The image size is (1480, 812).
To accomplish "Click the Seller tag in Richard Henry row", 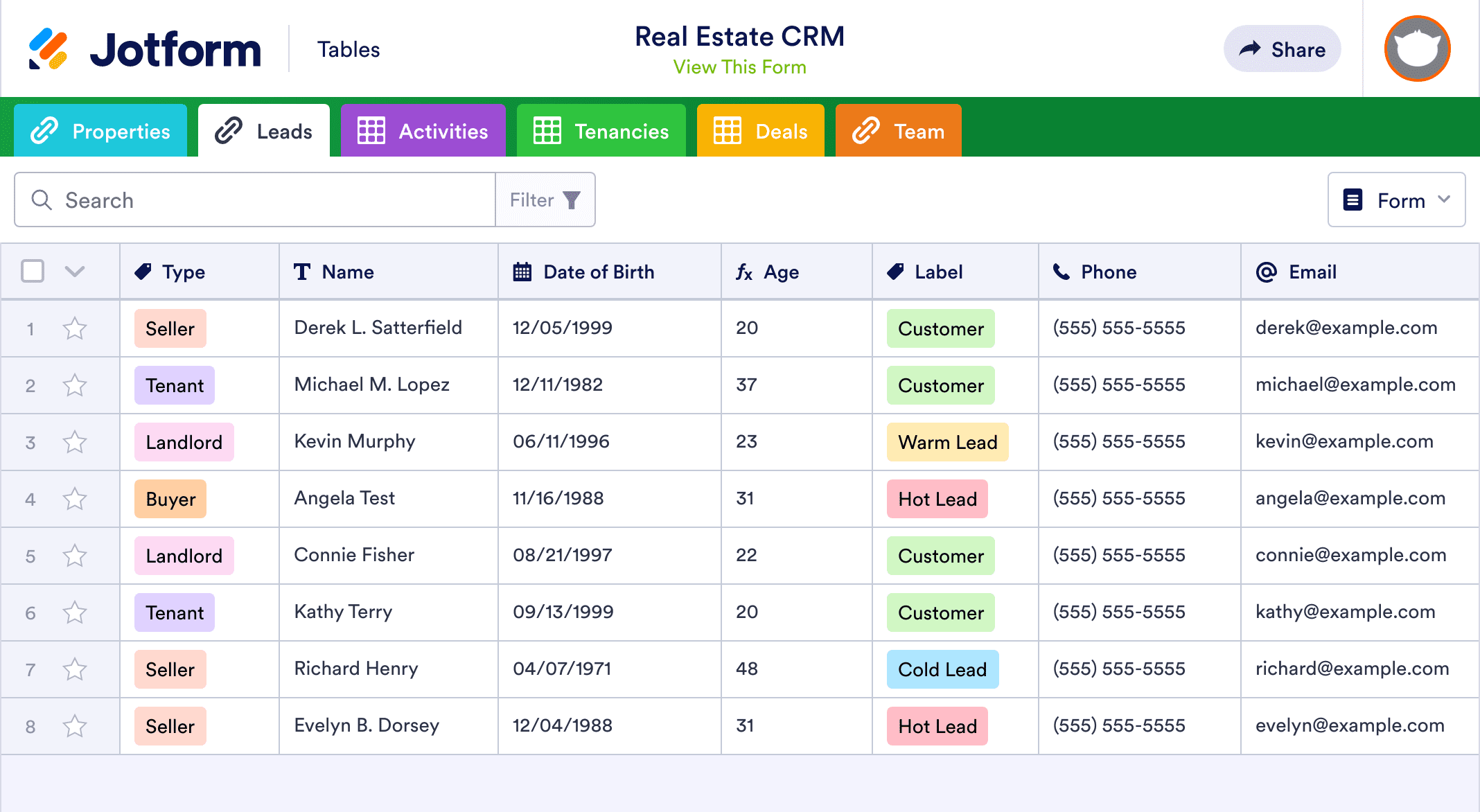I will pyautogui.click(x=170, y=669).
